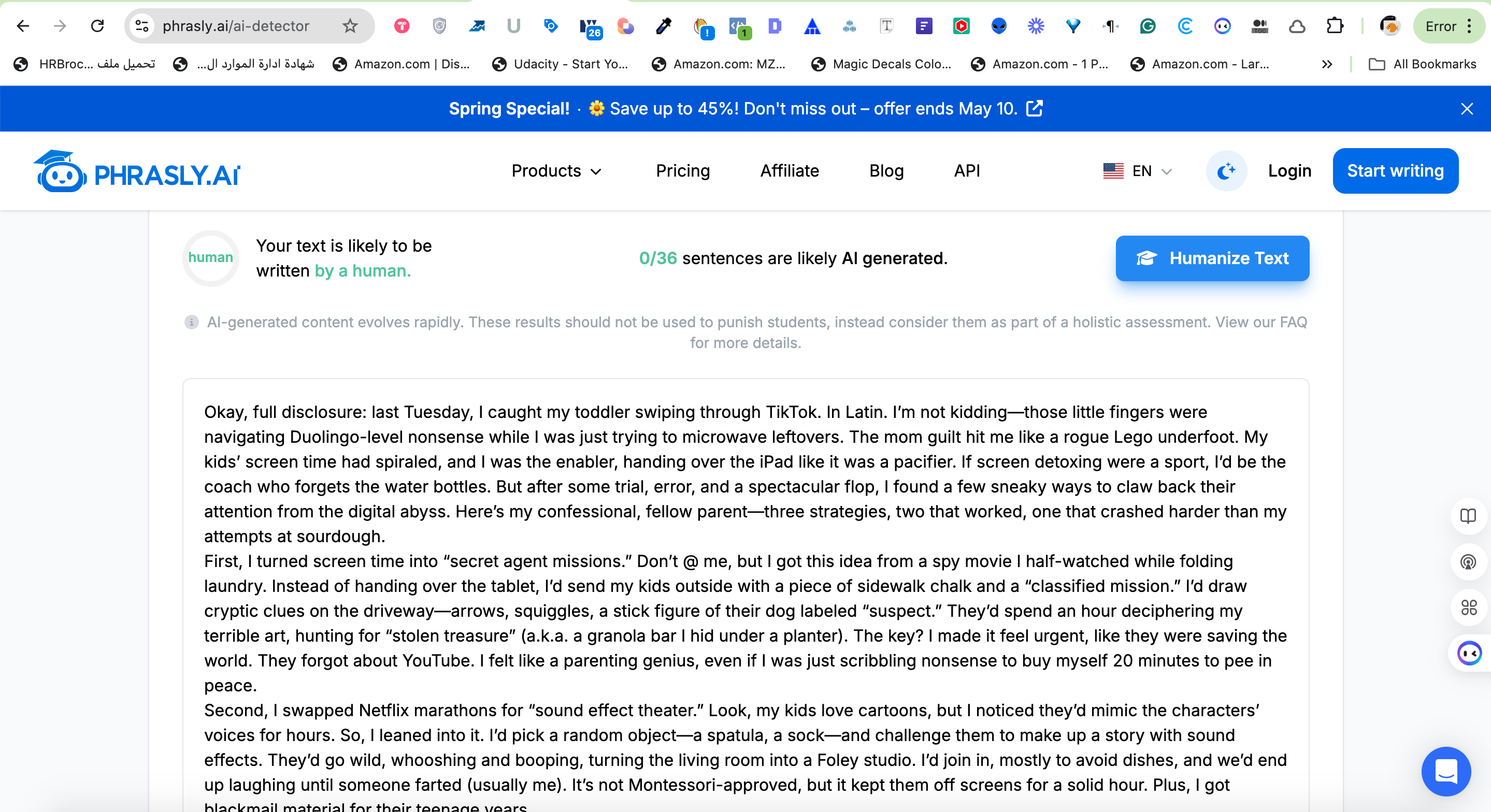Click the info icon beside the disclaimer
1491x812 pixels.
tap(192, 323)
